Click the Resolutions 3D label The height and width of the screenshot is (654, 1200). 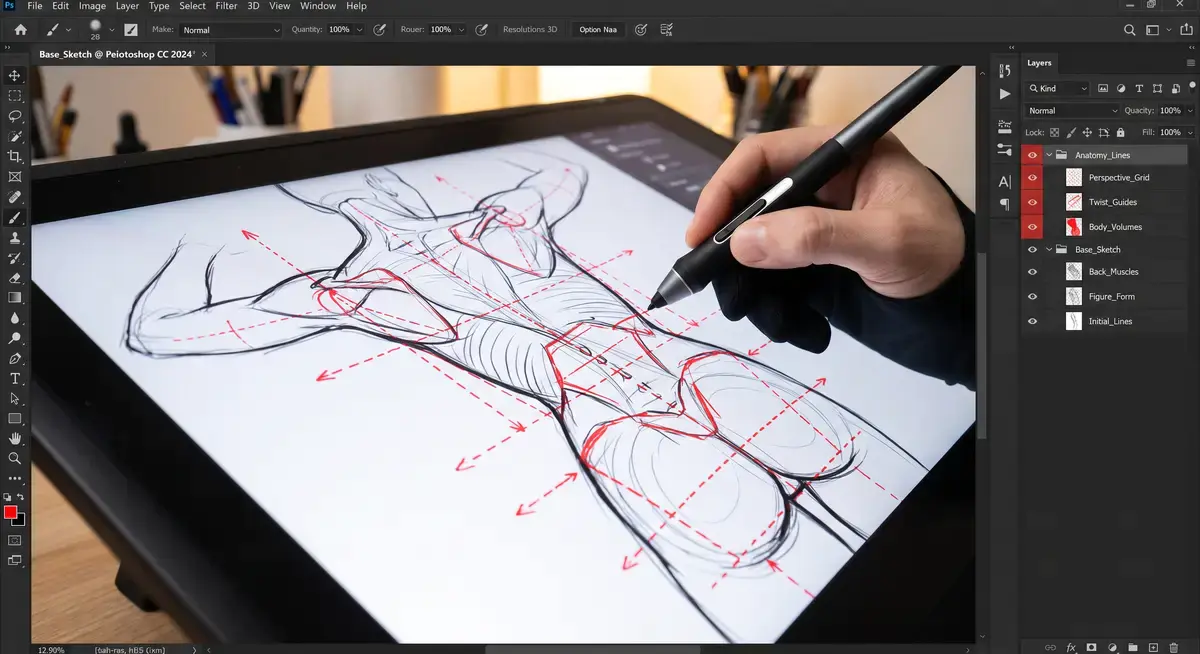pos(530,30)
